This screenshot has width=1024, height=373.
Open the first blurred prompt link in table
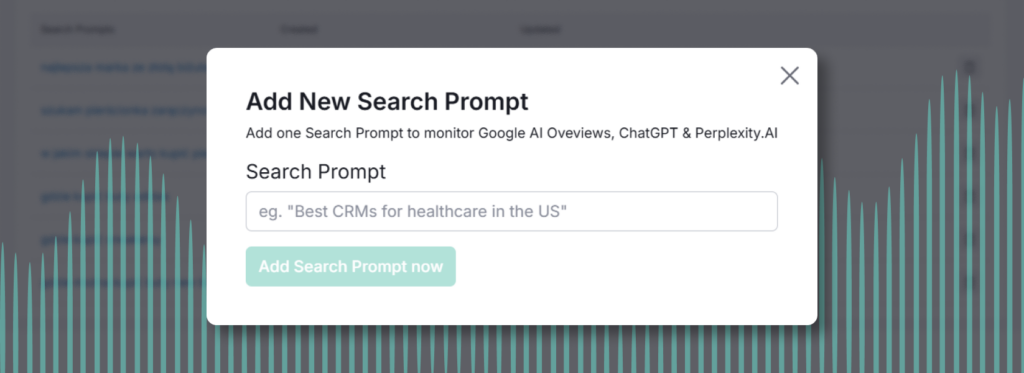click(x=123, y=67)
